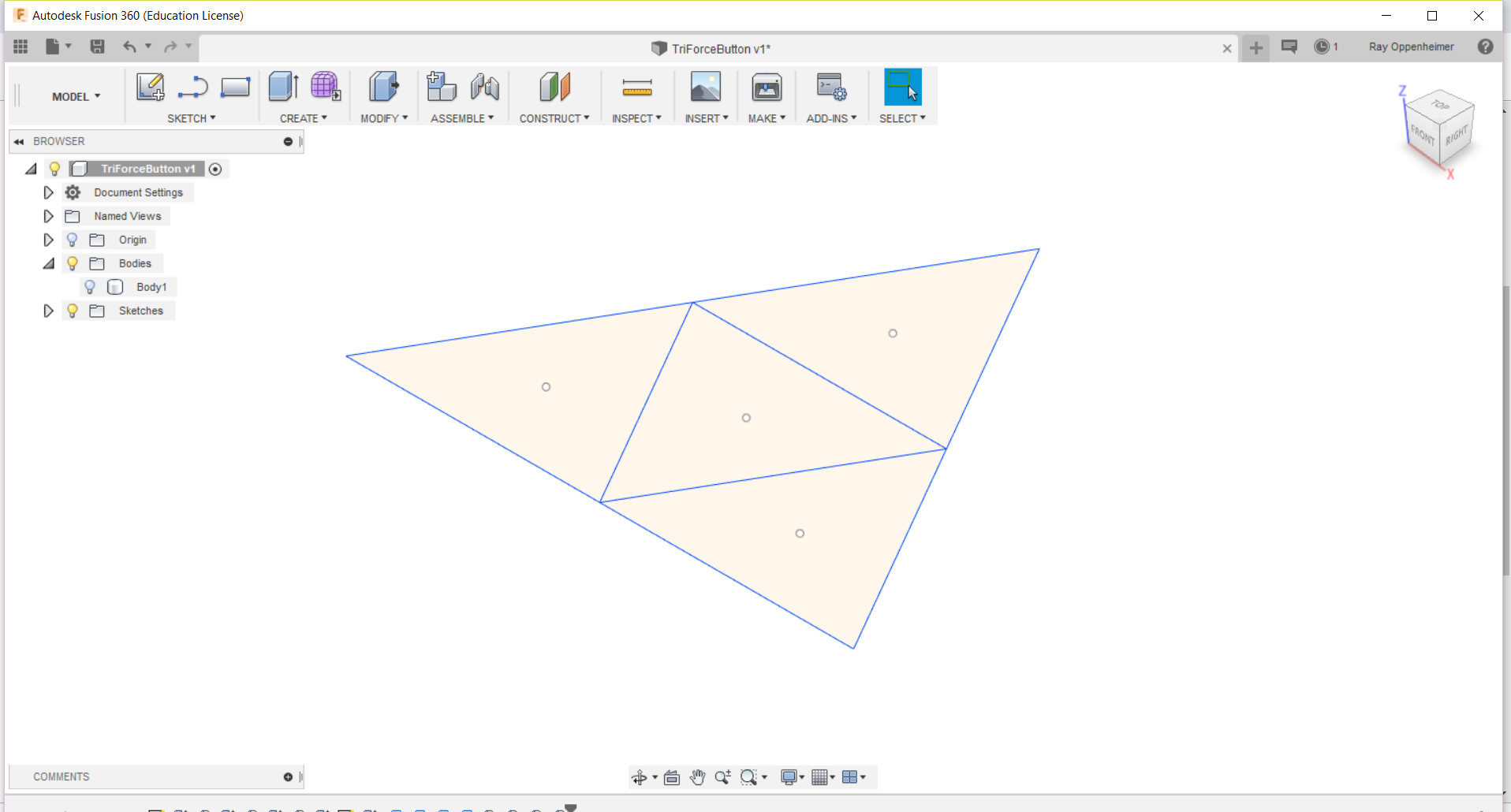Screen dimensions: 1511x812
Task: Select the 3D Print make tool
Action: pyautogui.click(x=767, y=87)
